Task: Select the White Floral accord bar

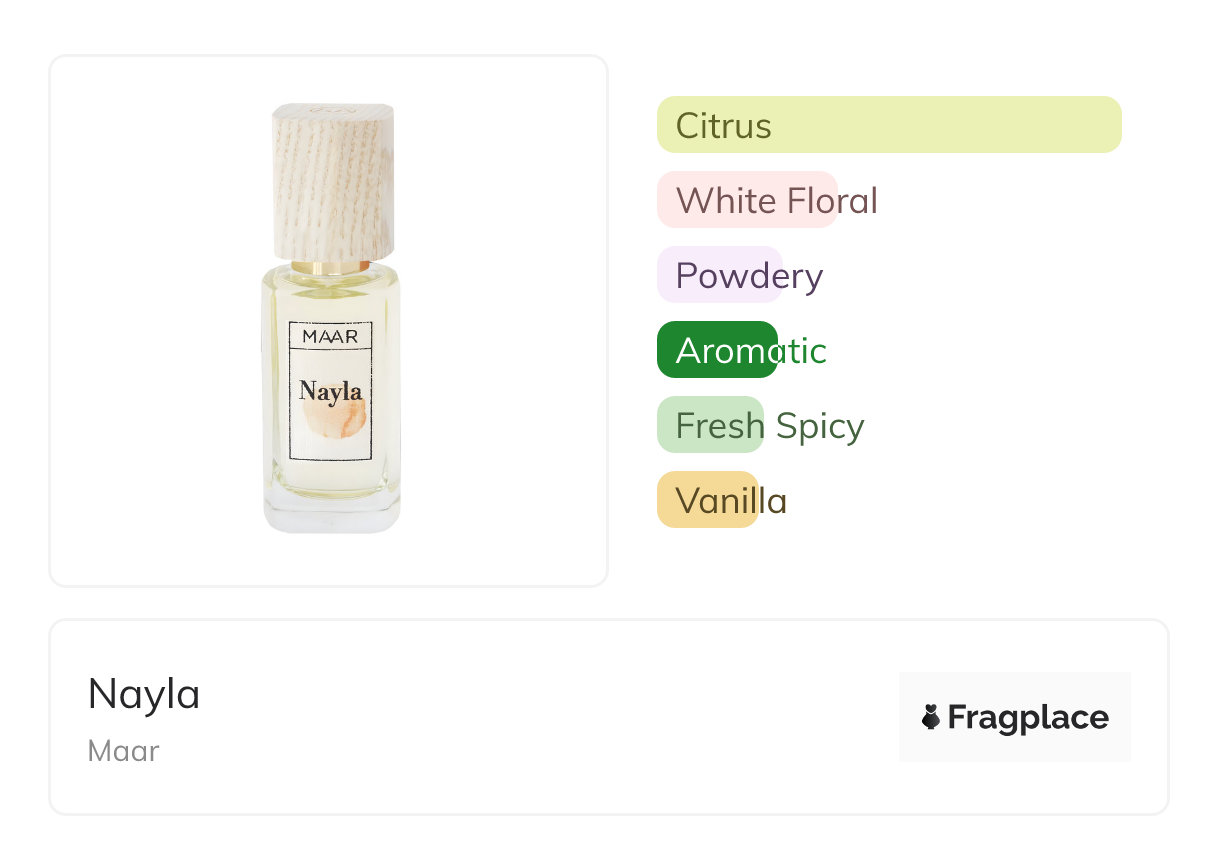Action: click(745, 200)
